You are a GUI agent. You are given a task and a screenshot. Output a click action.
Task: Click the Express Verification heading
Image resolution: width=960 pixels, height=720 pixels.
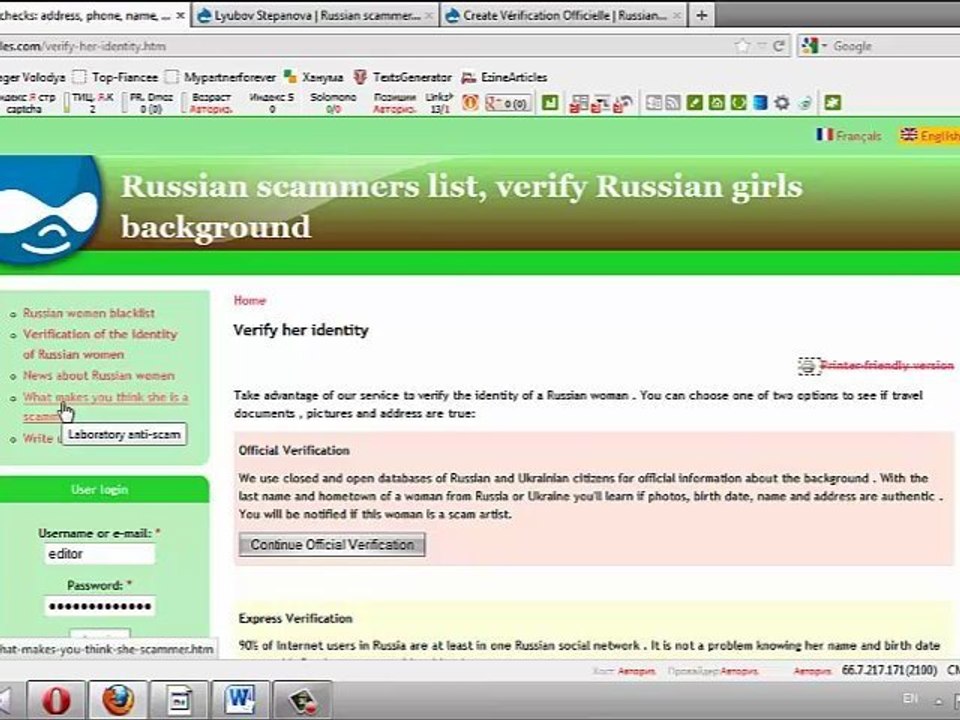click(x=295, y=618)
